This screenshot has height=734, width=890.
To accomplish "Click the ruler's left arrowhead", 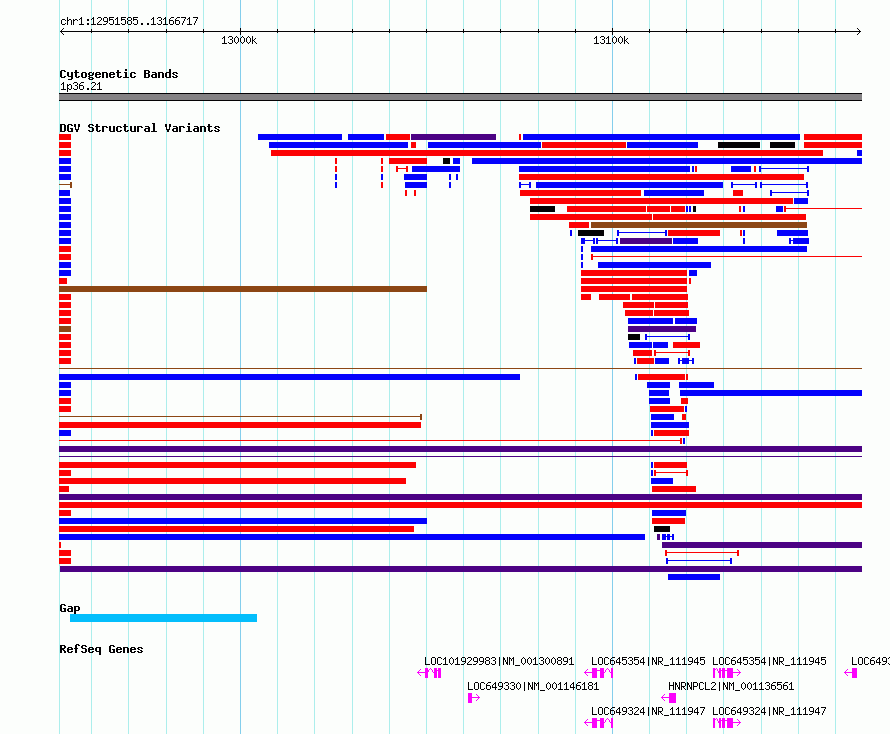I will tap(62, 31).
